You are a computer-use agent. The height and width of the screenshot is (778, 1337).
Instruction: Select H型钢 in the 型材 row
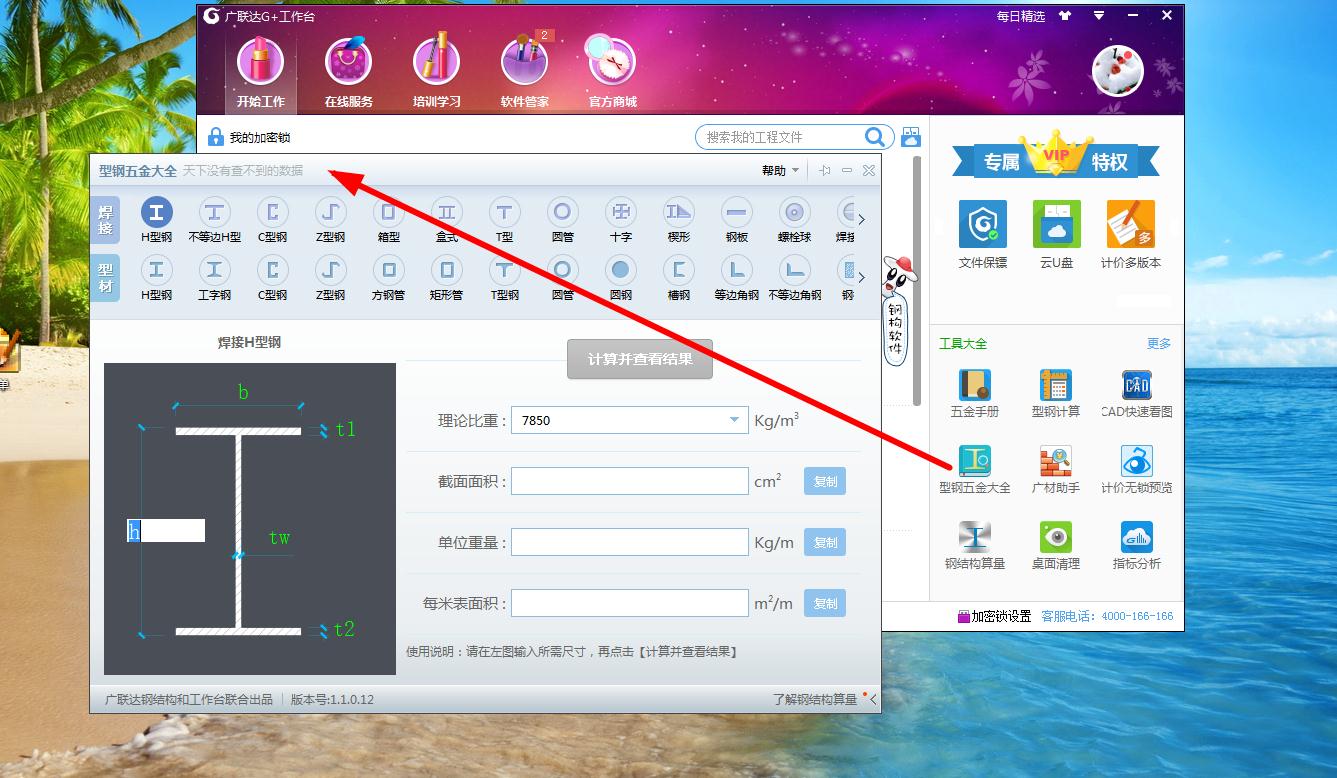coord(157,278)
